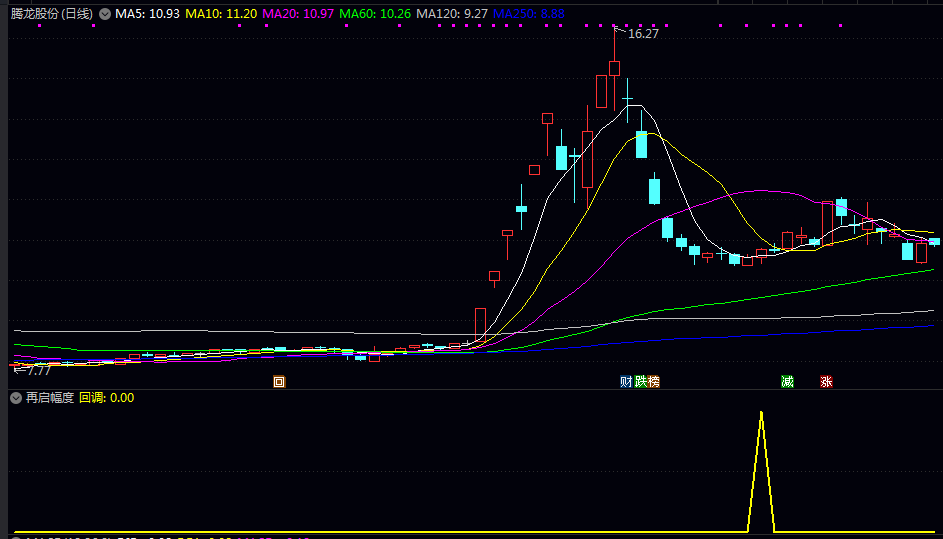Click the yellow spike peak in the indicator panel
This screenshot has height=539, width=943.
(761, 412)
